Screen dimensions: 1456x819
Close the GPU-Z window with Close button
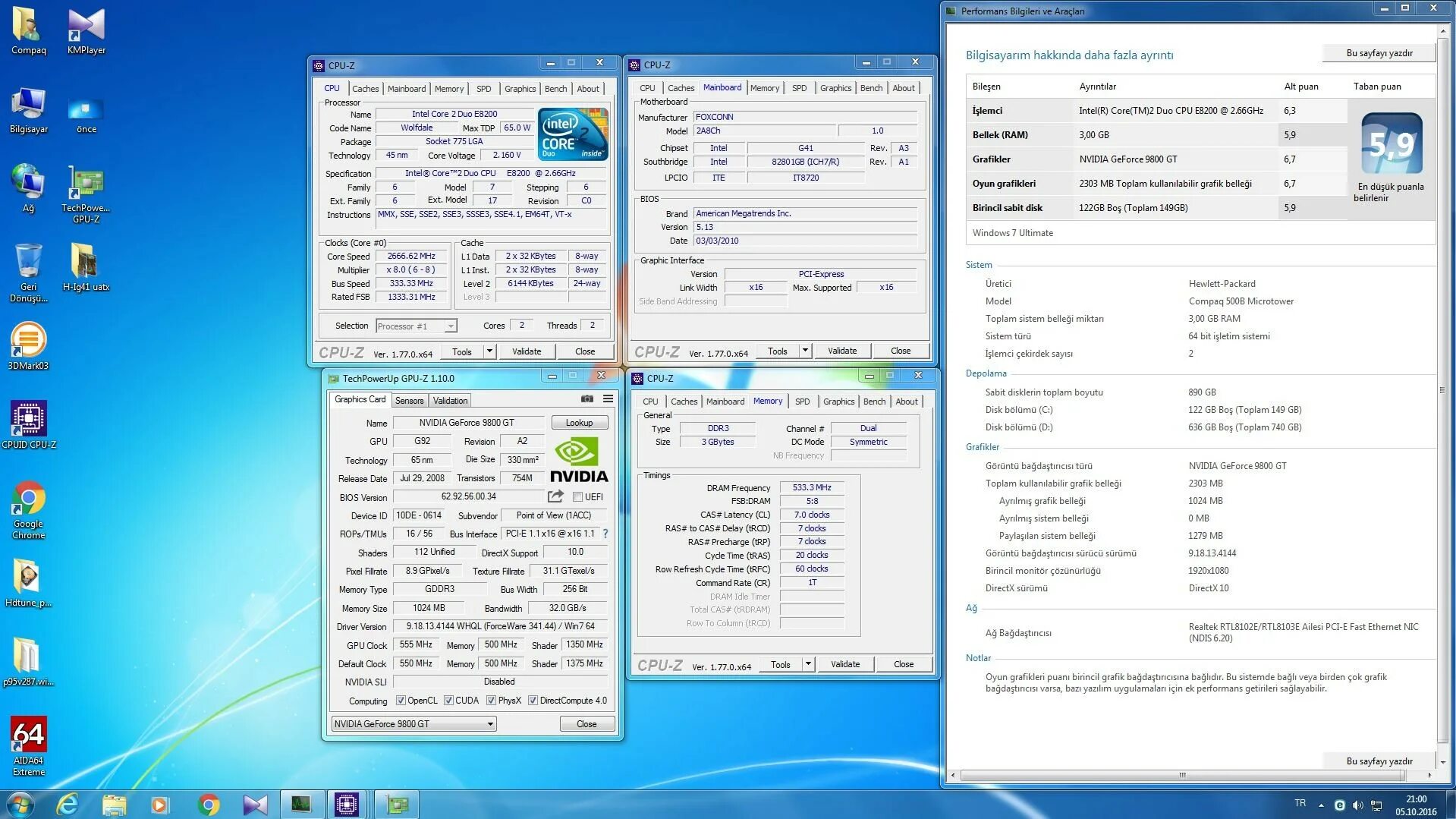tap(586, 724)
